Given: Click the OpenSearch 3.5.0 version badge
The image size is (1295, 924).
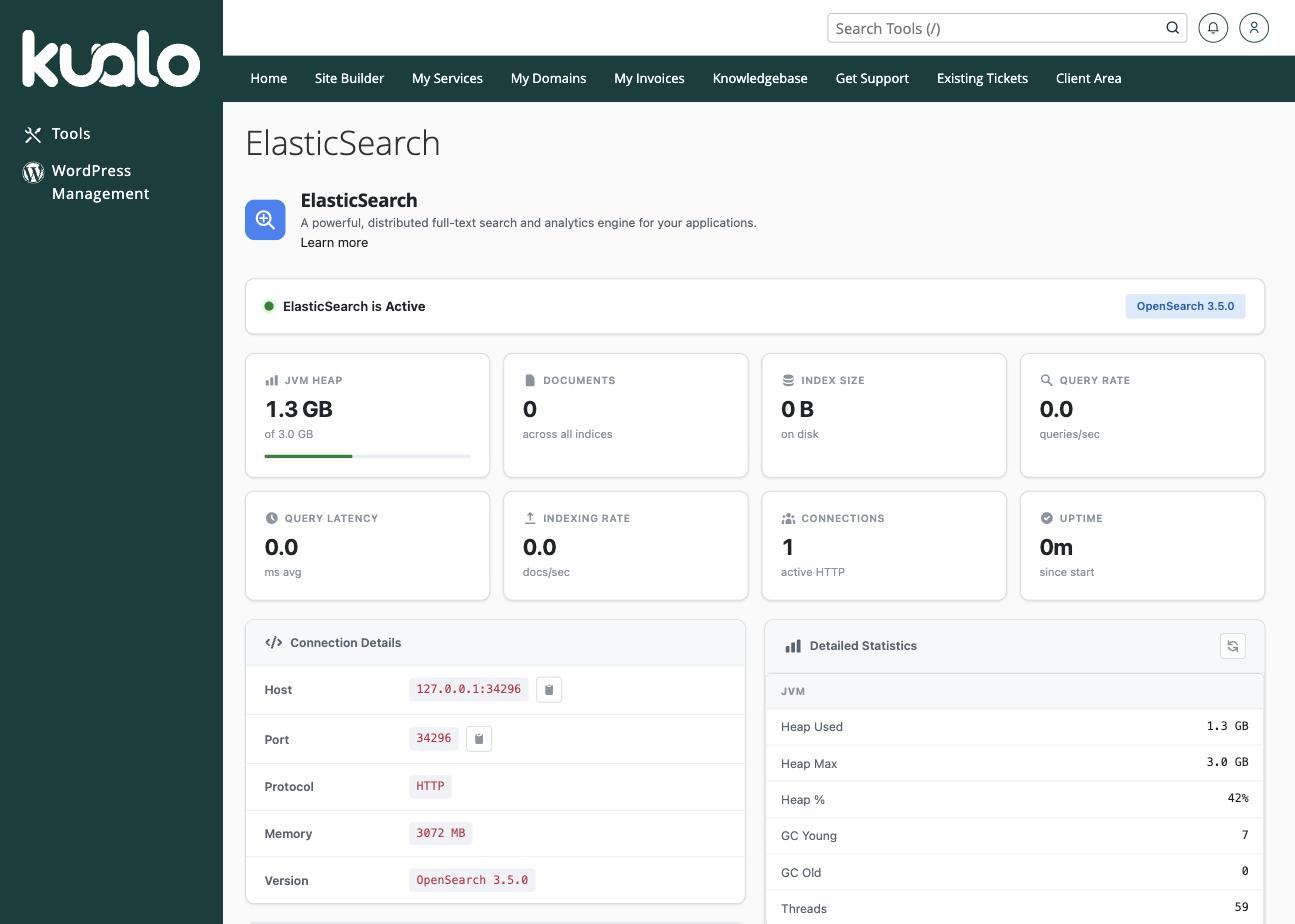Looking at the screenshot, I should coord(1185,306).
